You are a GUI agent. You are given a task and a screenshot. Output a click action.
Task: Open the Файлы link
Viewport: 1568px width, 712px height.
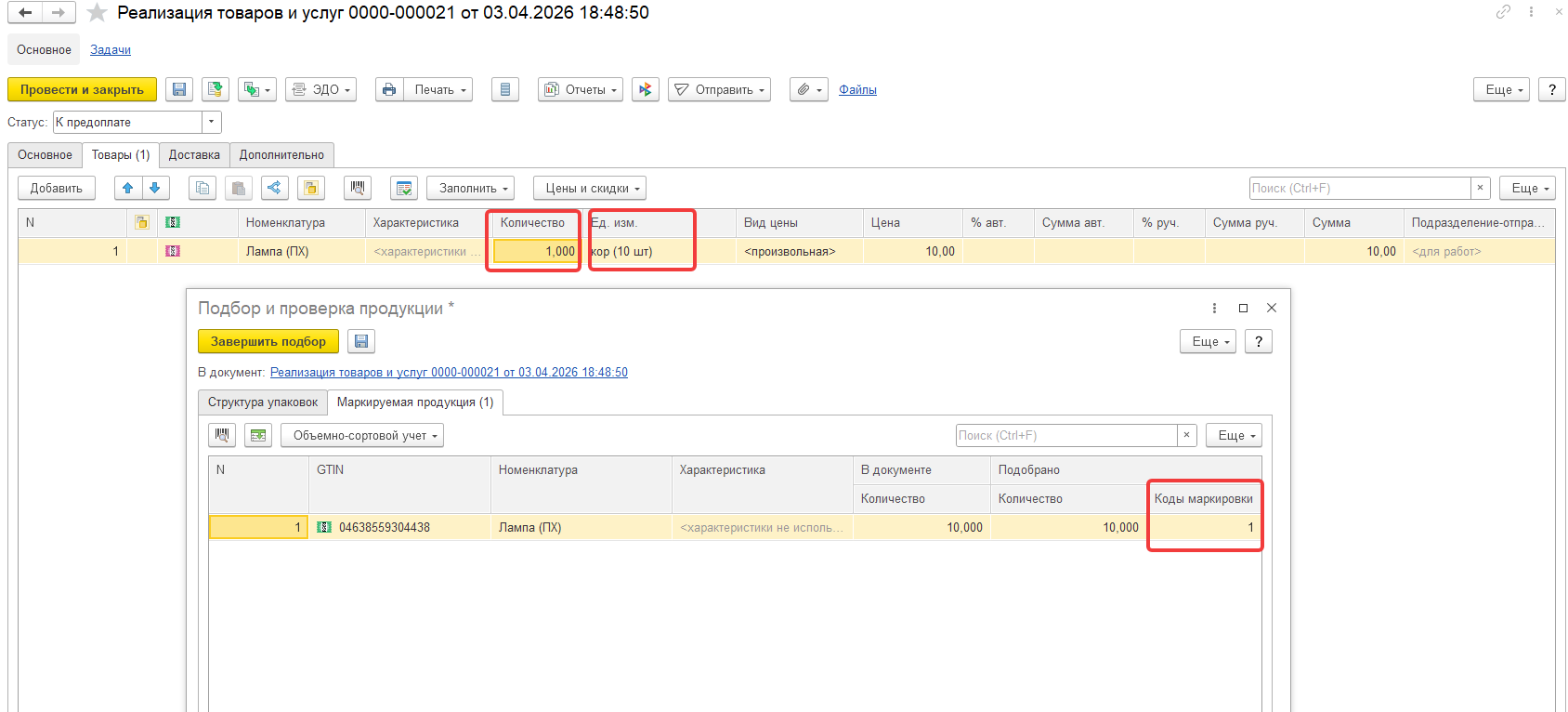(857, 89)
